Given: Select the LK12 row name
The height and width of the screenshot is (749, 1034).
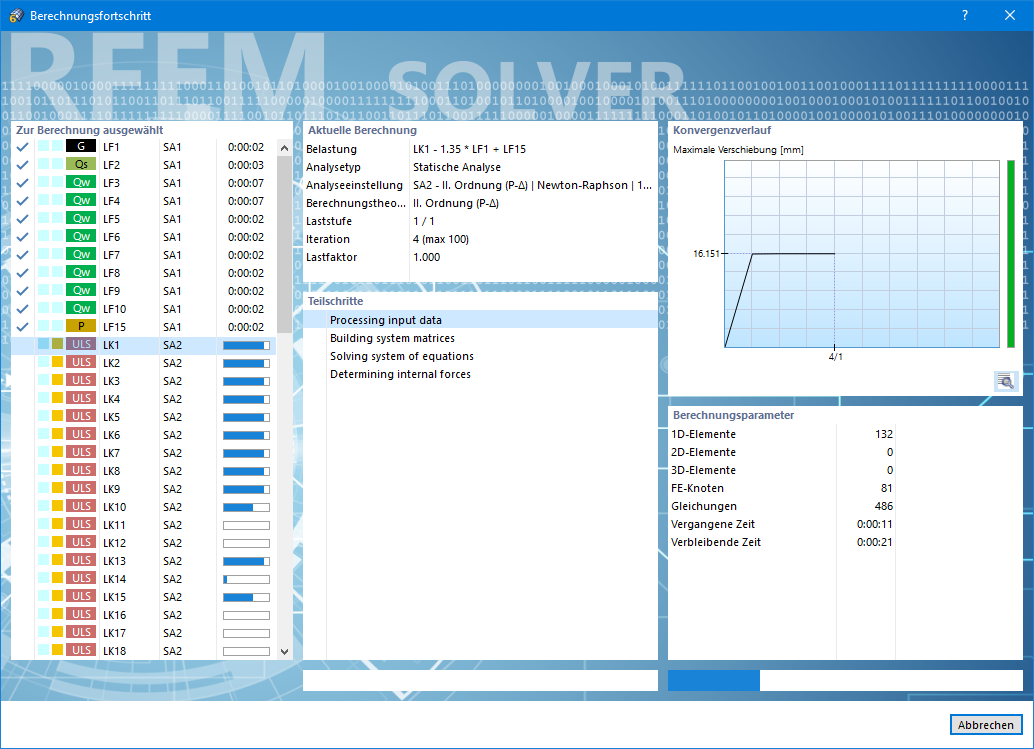Looking at the screenshot, I should [x=114, y=543].
